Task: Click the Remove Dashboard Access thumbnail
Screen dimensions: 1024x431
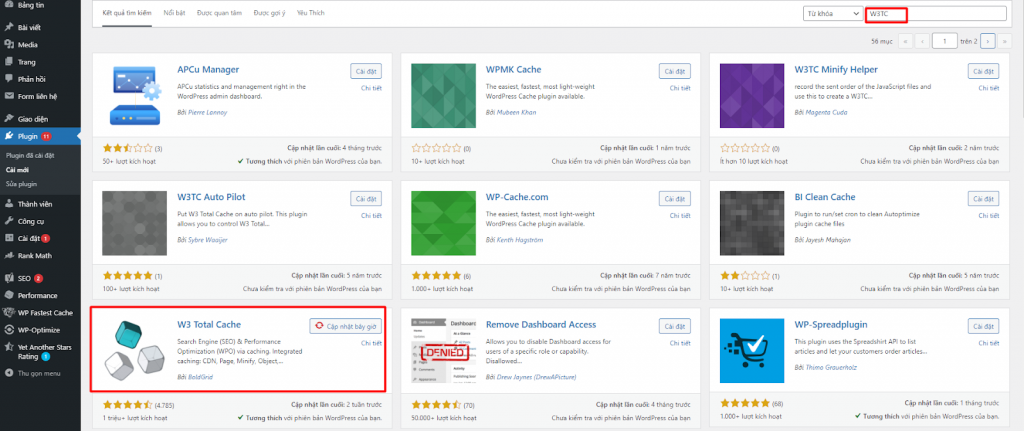Action: click(443, 351)
